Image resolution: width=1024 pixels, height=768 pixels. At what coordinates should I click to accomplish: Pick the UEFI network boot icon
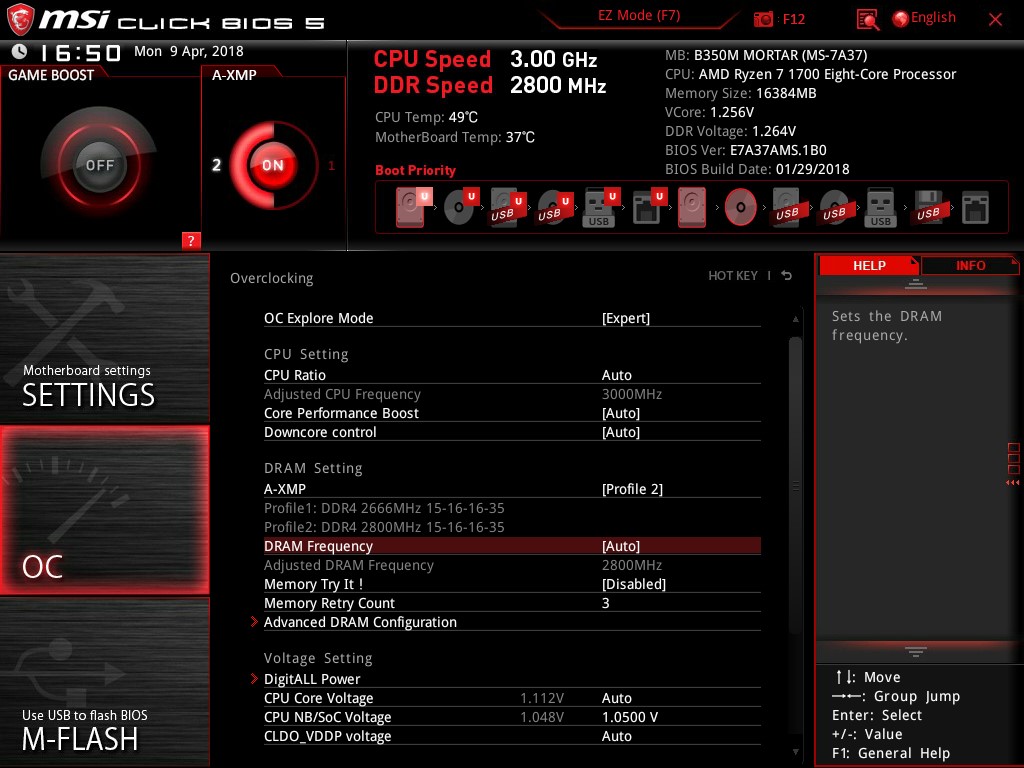[x=648, y=207]
